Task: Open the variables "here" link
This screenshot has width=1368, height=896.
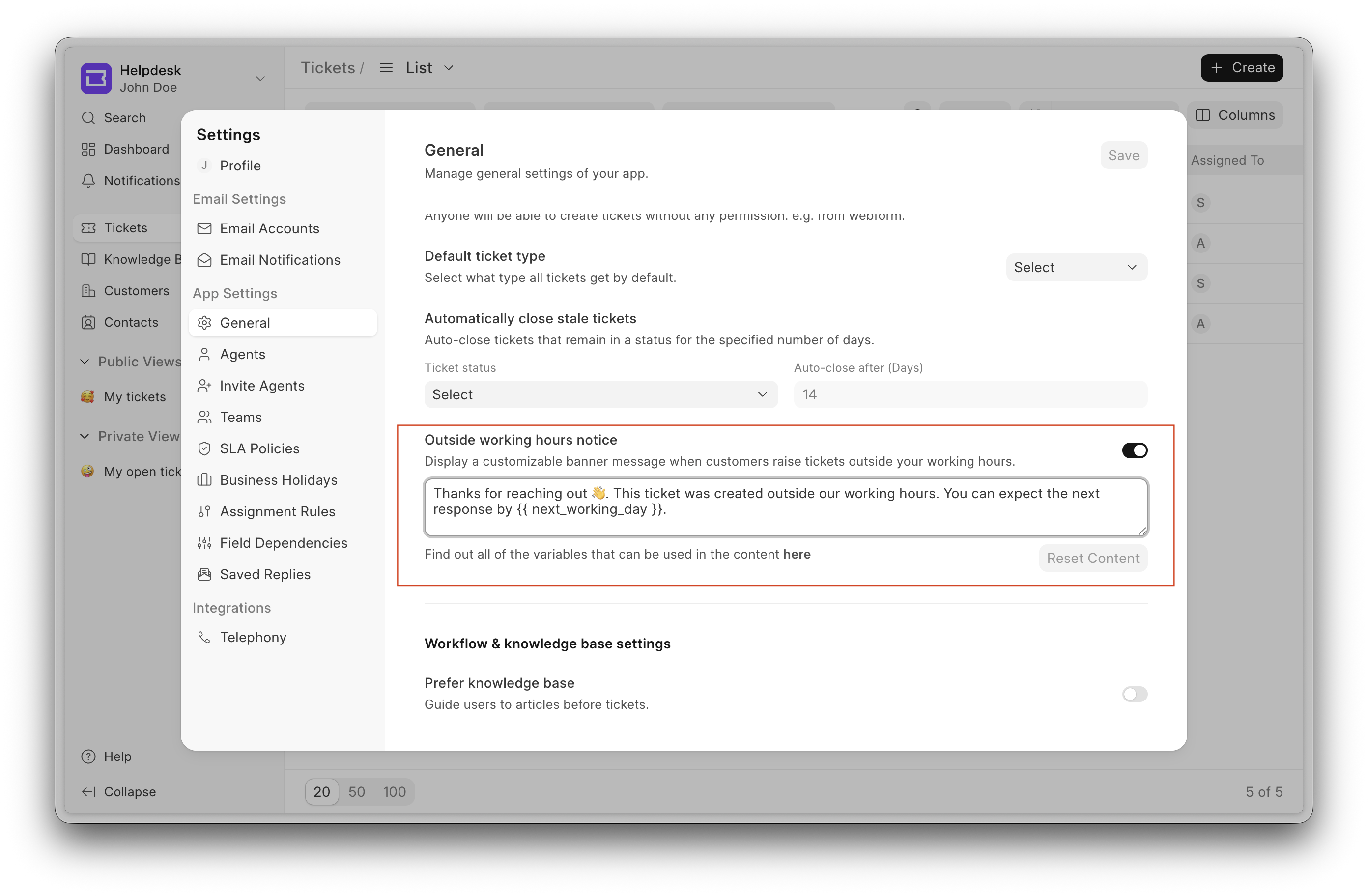Action: (797, 555)
